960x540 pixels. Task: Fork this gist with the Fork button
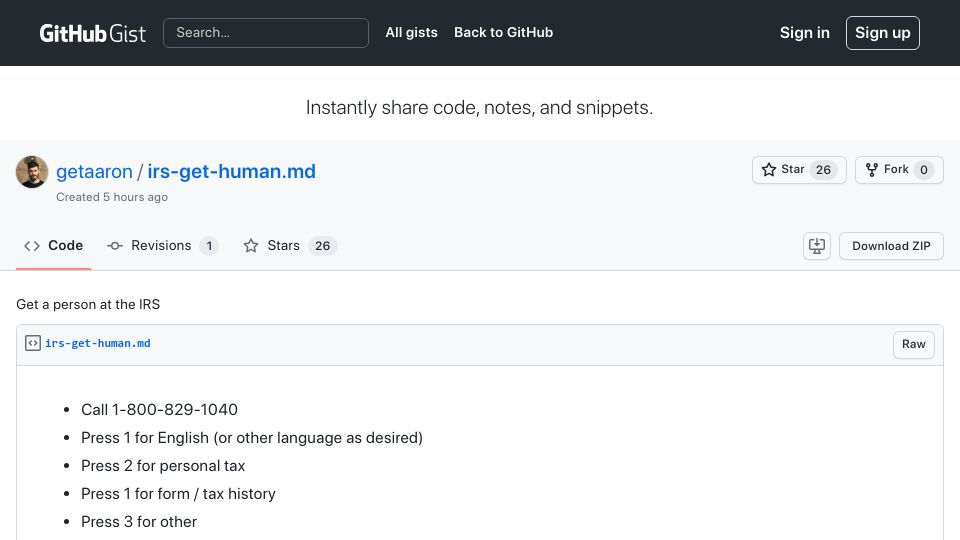click(x=899, y=170)
